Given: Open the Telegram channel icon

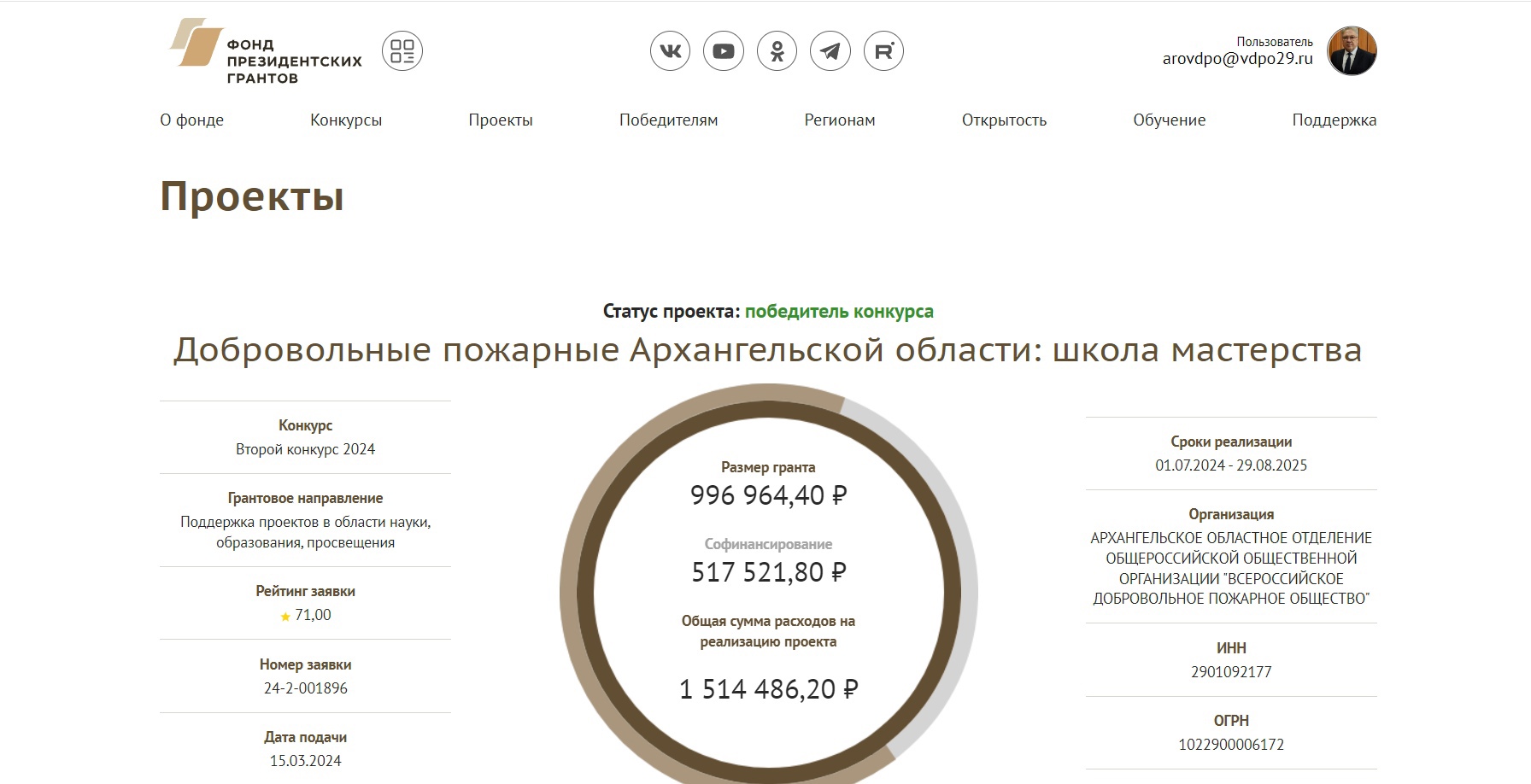Looking at the screenshot, I should click(x=830, y=51).
